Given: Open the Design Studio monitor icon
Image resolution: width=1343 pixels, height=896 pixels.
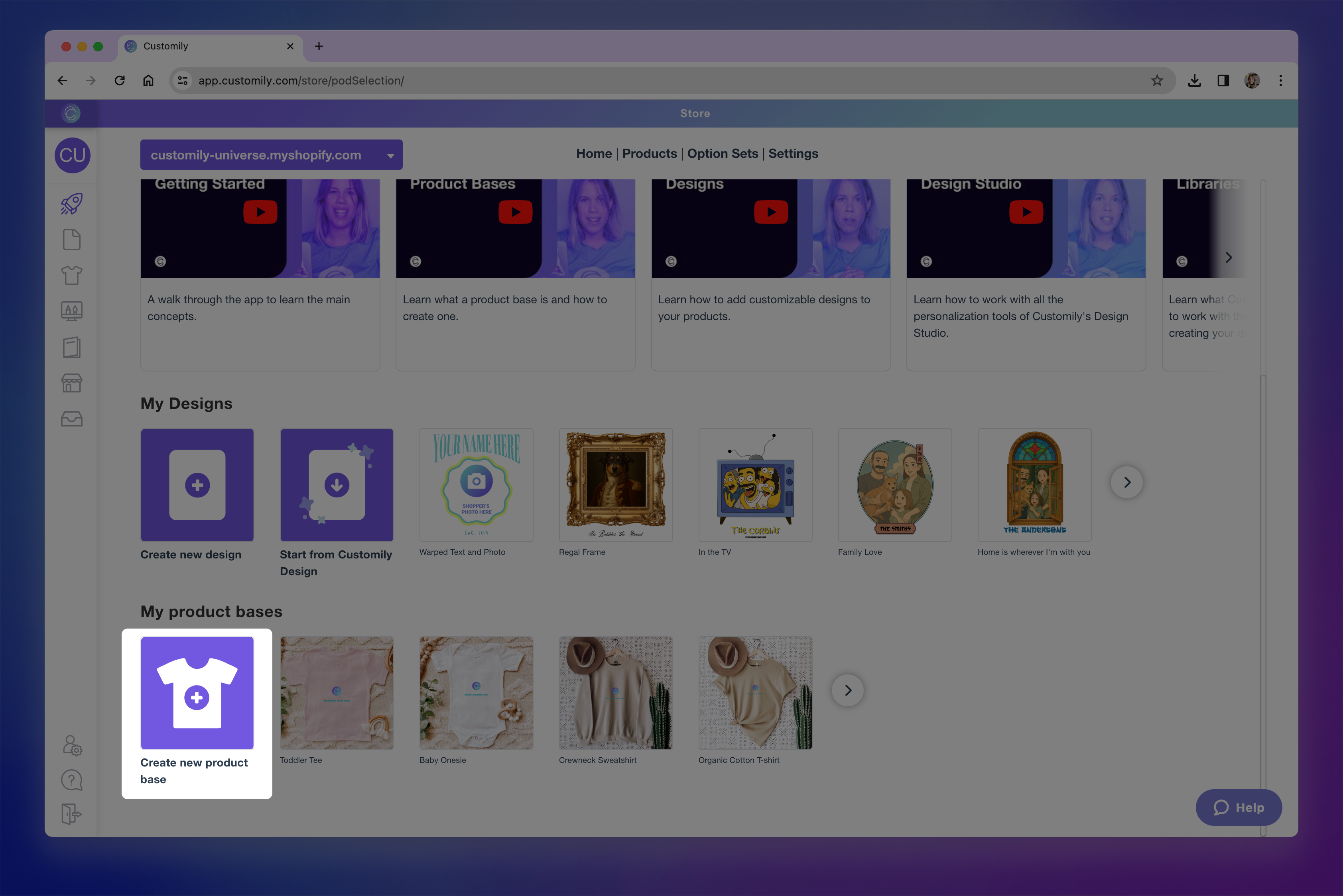Looking at the screenshot, I should pos(71,311).
